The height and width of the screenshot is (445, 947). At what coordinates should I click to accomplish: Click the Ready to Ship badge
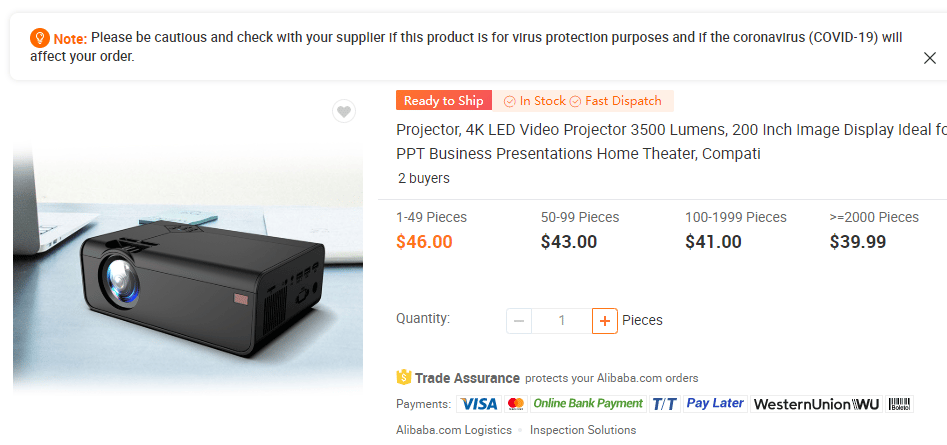444,101
